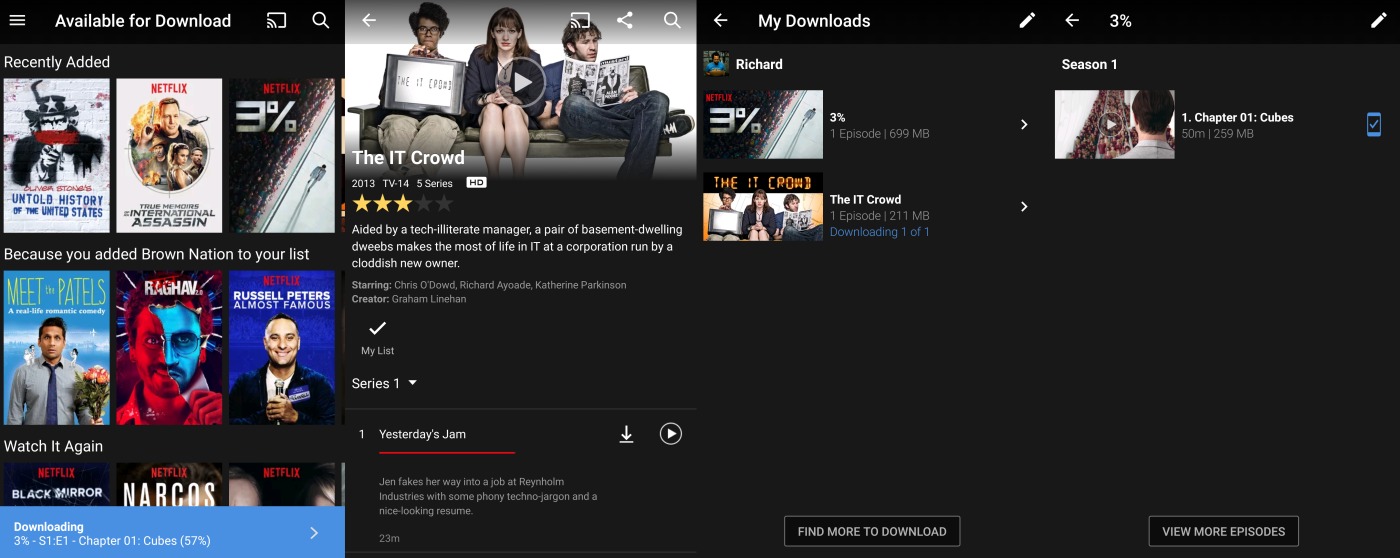Open the Raghav poster
Screen dimensions: 1400x558
click(169, 347)
